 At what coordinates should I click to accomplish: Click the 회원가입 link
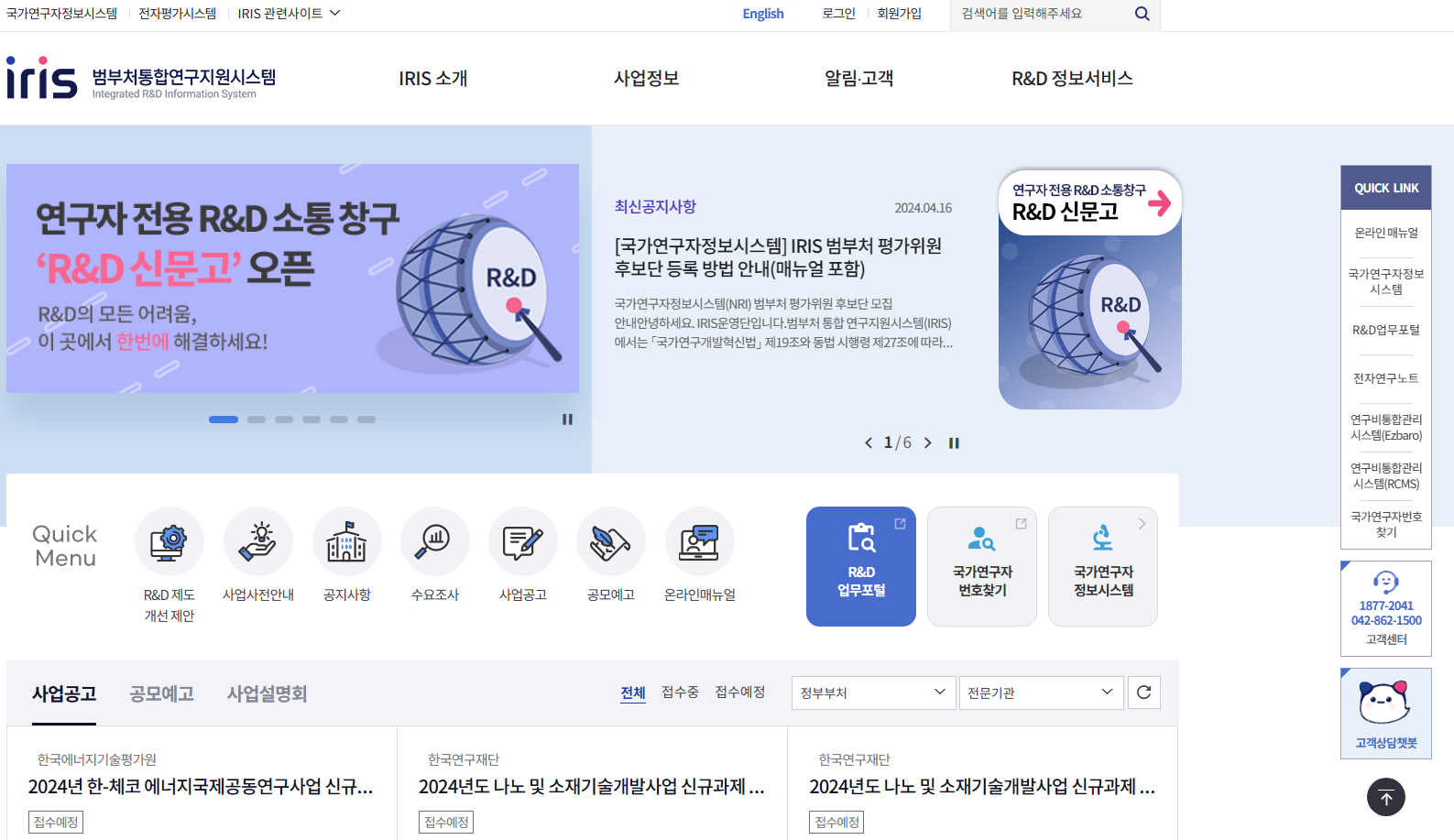click(899, 14)
